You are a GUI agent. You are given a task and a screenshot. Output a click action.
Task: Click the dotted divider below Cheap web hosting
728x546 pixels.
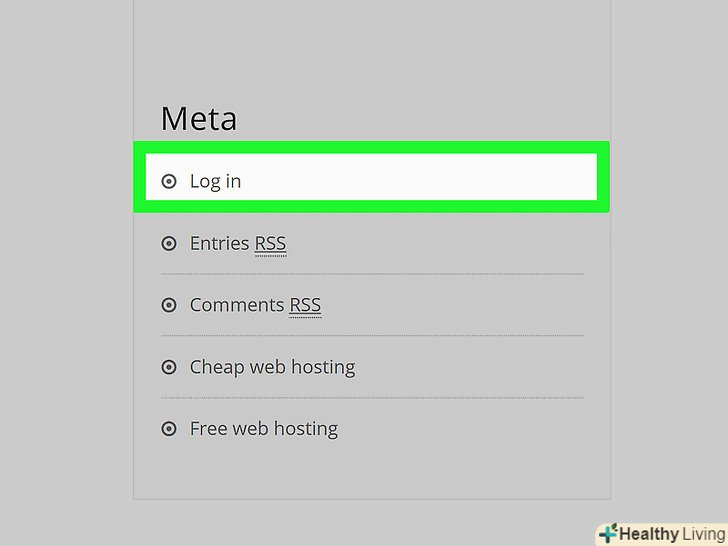pyautogui.click(x=372, y=398)
